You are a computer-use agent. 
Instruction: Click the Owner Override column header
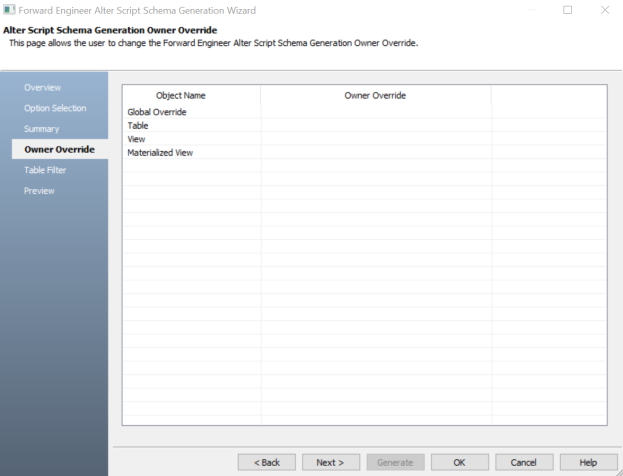375,95
